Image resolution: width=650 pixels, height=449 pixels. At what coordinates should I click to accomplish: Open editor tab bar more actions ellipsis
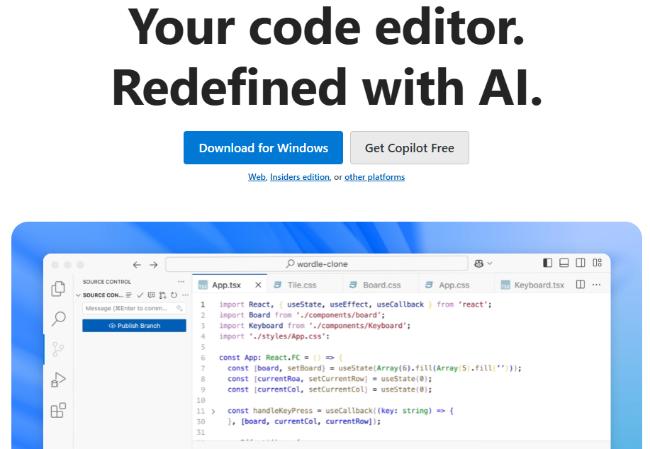(x=597, y=284)
